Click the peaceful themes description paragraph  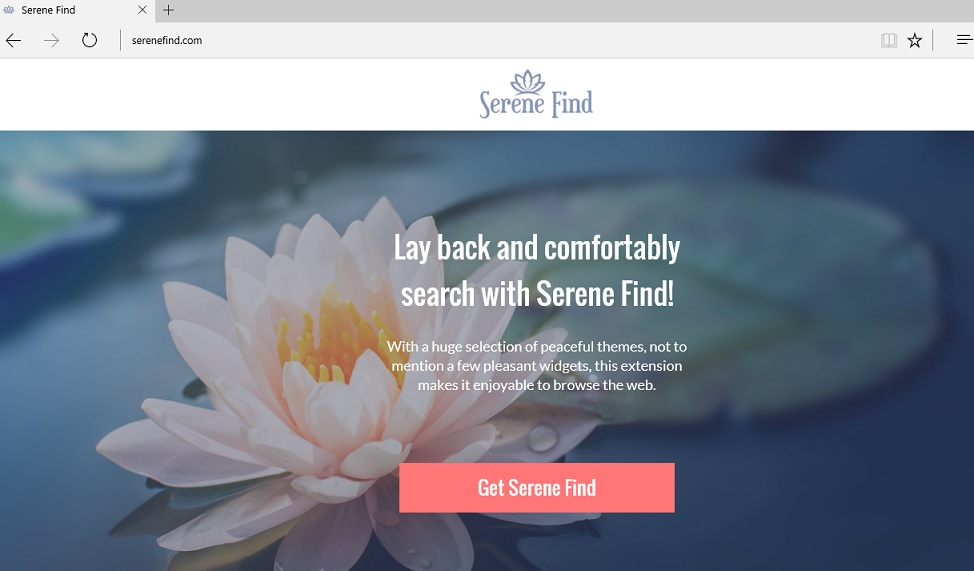(x=537, y=366)
